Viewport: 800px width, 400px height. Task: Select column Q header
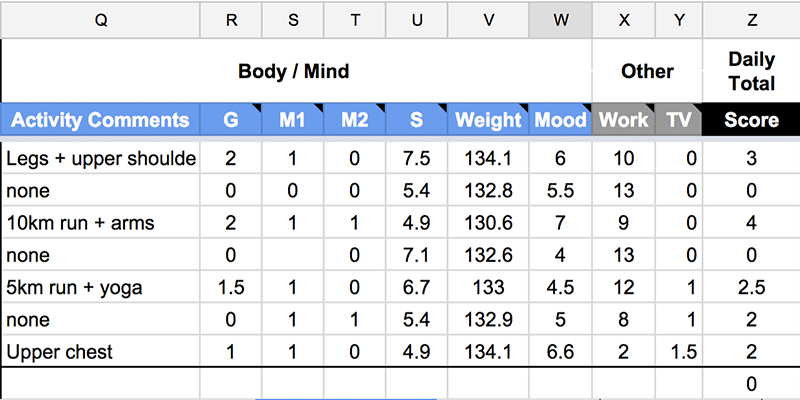click(101, 19)
